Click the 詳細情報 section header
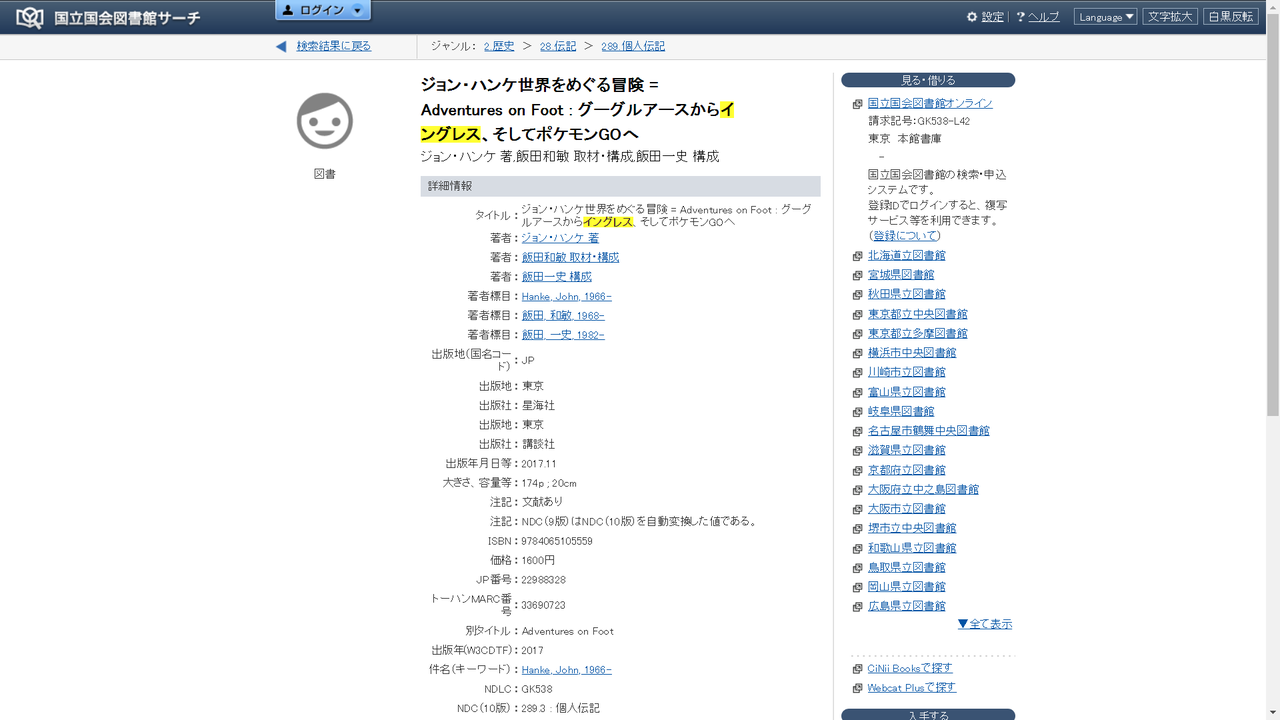1280x720 pixels. click(x=620, y=186)
